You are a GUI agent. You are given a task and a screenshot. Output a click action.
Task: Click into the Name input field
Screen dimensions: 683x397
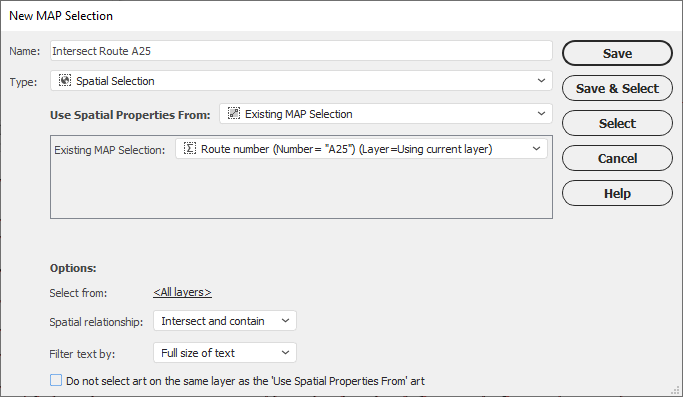click(301, 51)
